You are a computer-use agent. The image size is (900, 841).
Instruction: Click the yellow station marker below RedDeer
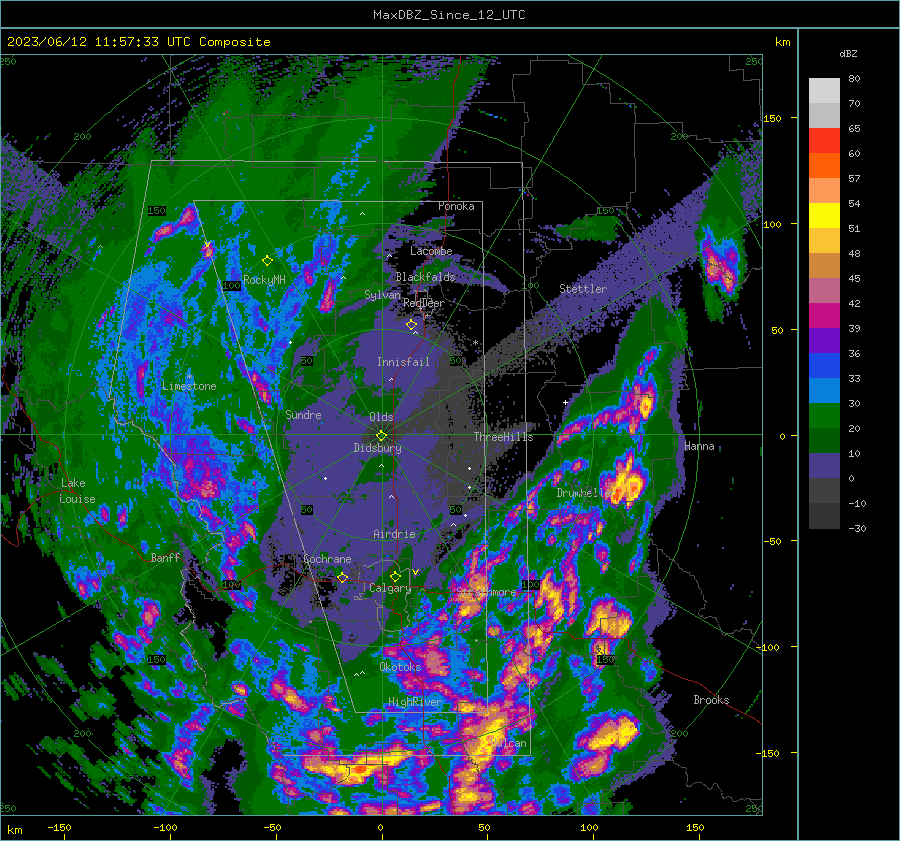point(411,325)
